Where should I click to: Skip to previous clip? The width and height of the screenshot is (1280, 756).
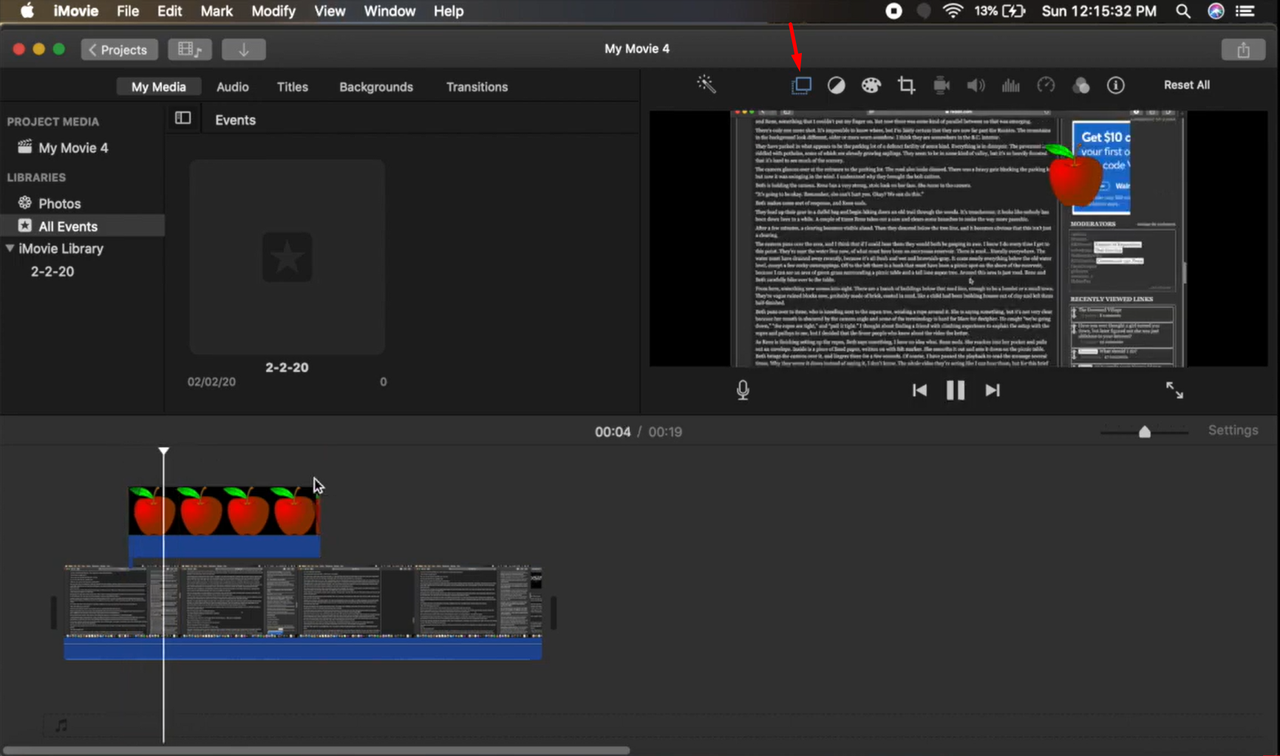pyautogui.click(x=919, y=390)
